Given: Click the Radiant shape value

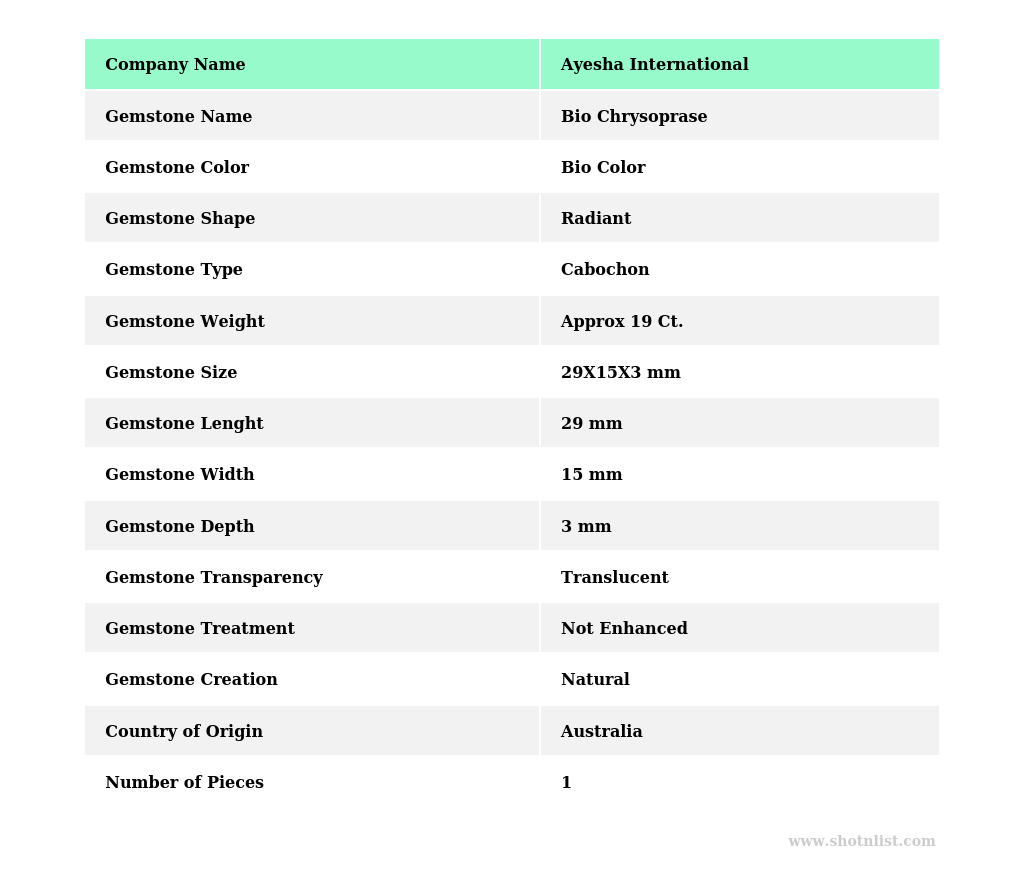Looking at the screenshot, I should point(596,219).
